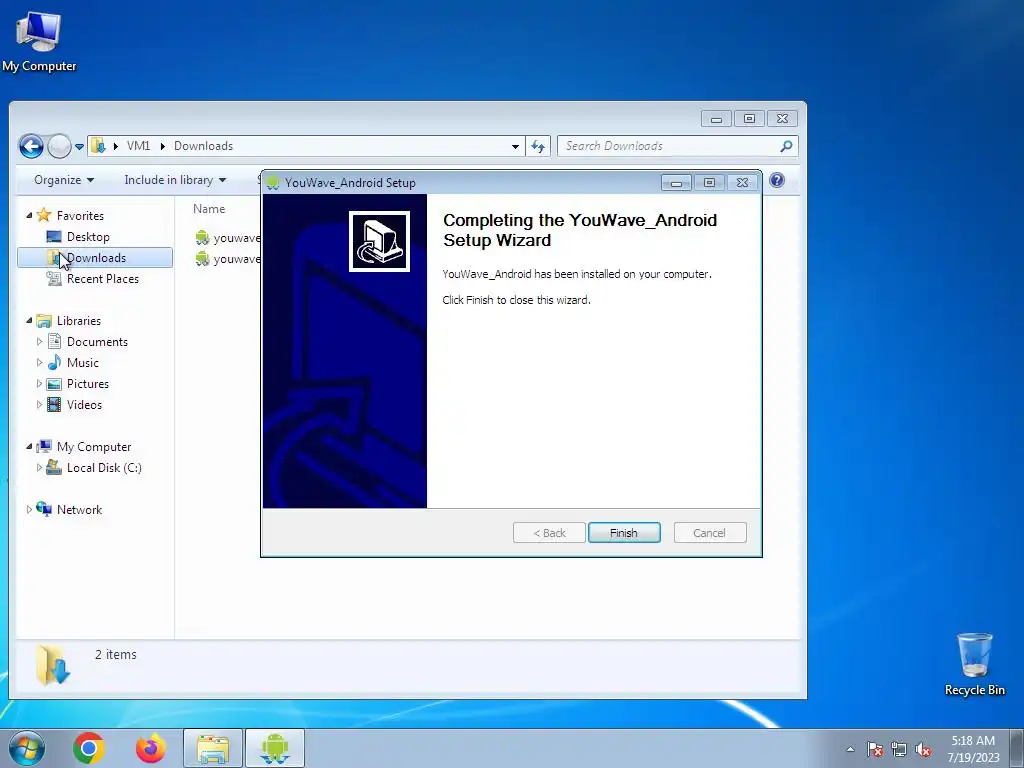This screenshot has width=1024, height=768.
Task: Open My Computer desktop icon
Action: tap(39, 40)
